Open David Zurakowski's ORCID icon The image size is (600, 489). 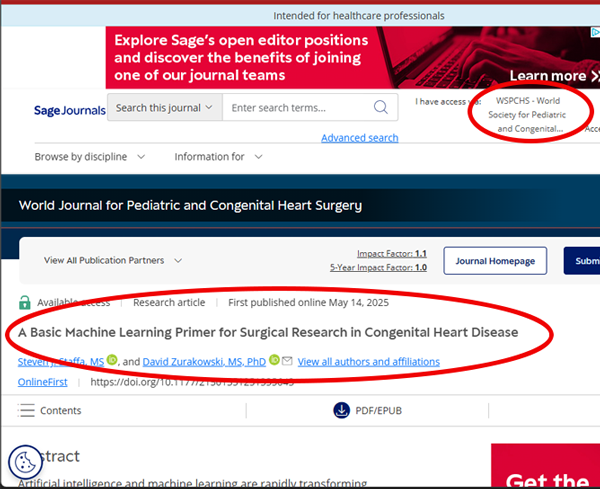click(x=274, y=360)
